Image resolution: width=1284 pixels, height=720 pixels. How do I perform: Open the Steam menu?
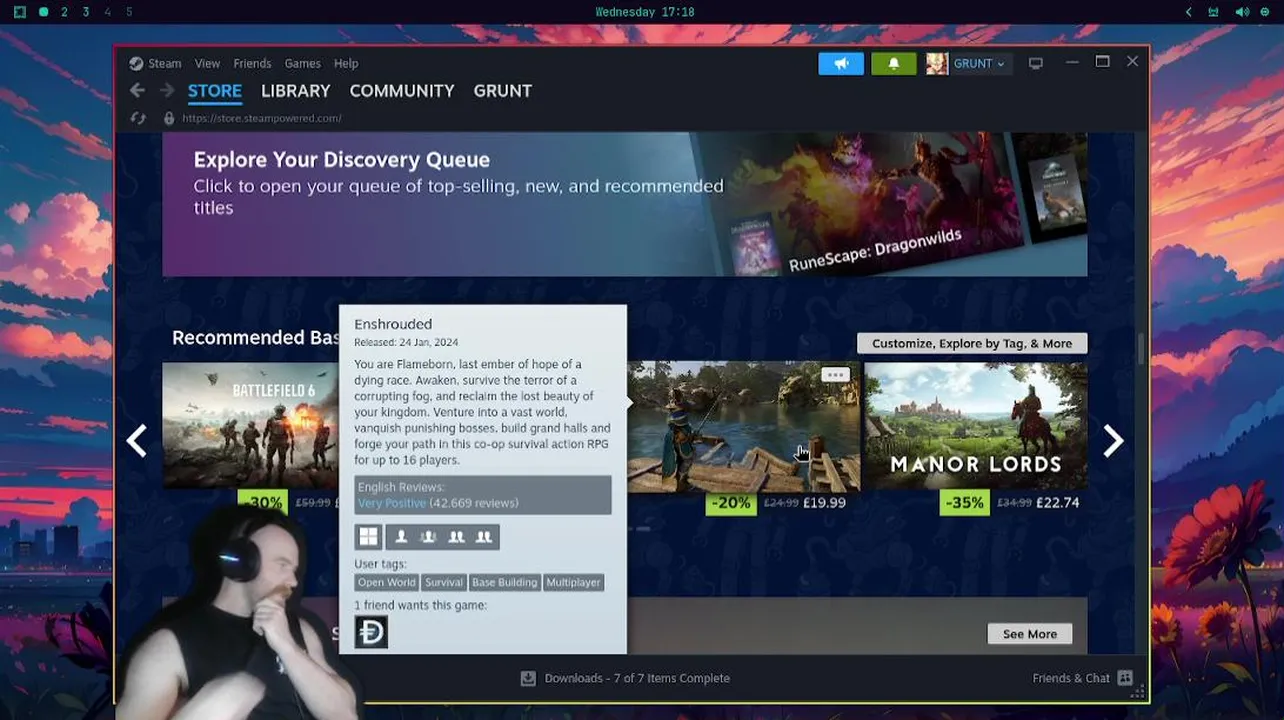165,63
